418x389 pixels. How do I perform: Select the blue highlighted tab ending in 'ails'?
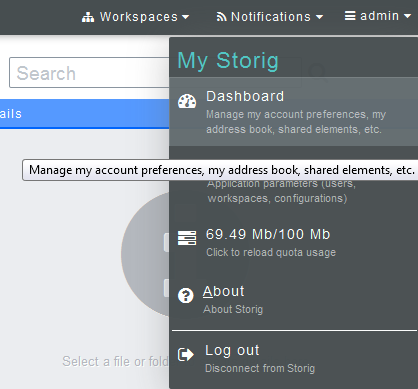(x=85, y=114)
